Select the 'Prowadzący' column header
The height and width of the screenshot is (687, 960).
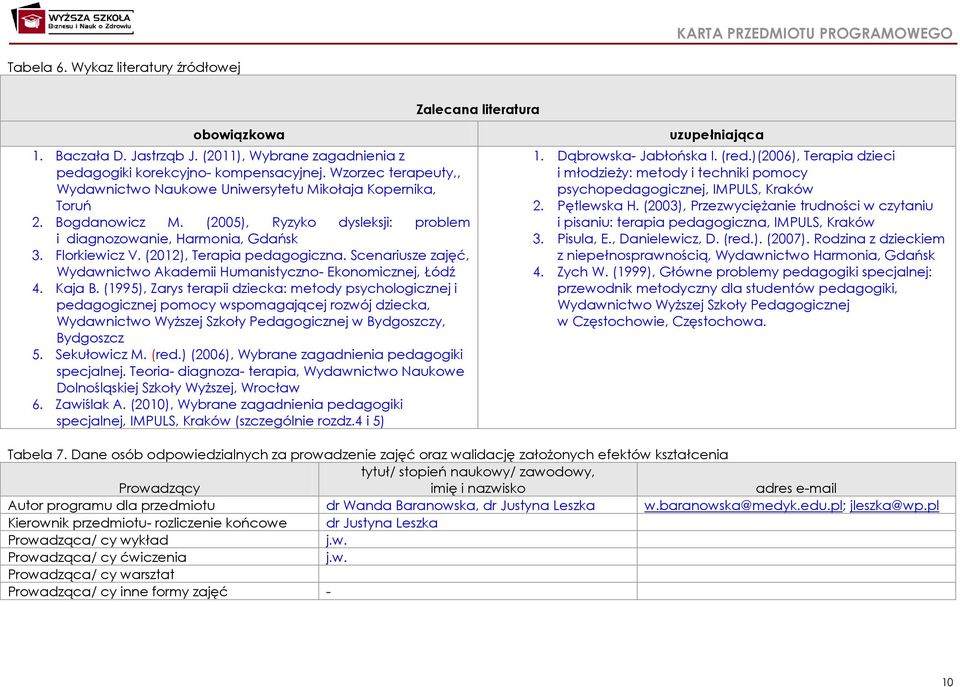159,488
